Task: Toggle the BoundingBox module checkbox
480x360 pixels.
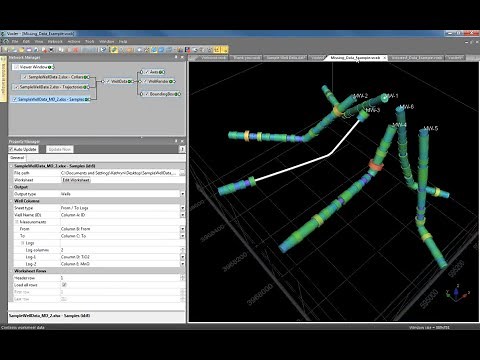Action: pyautogui.click(x=147, y=94)
